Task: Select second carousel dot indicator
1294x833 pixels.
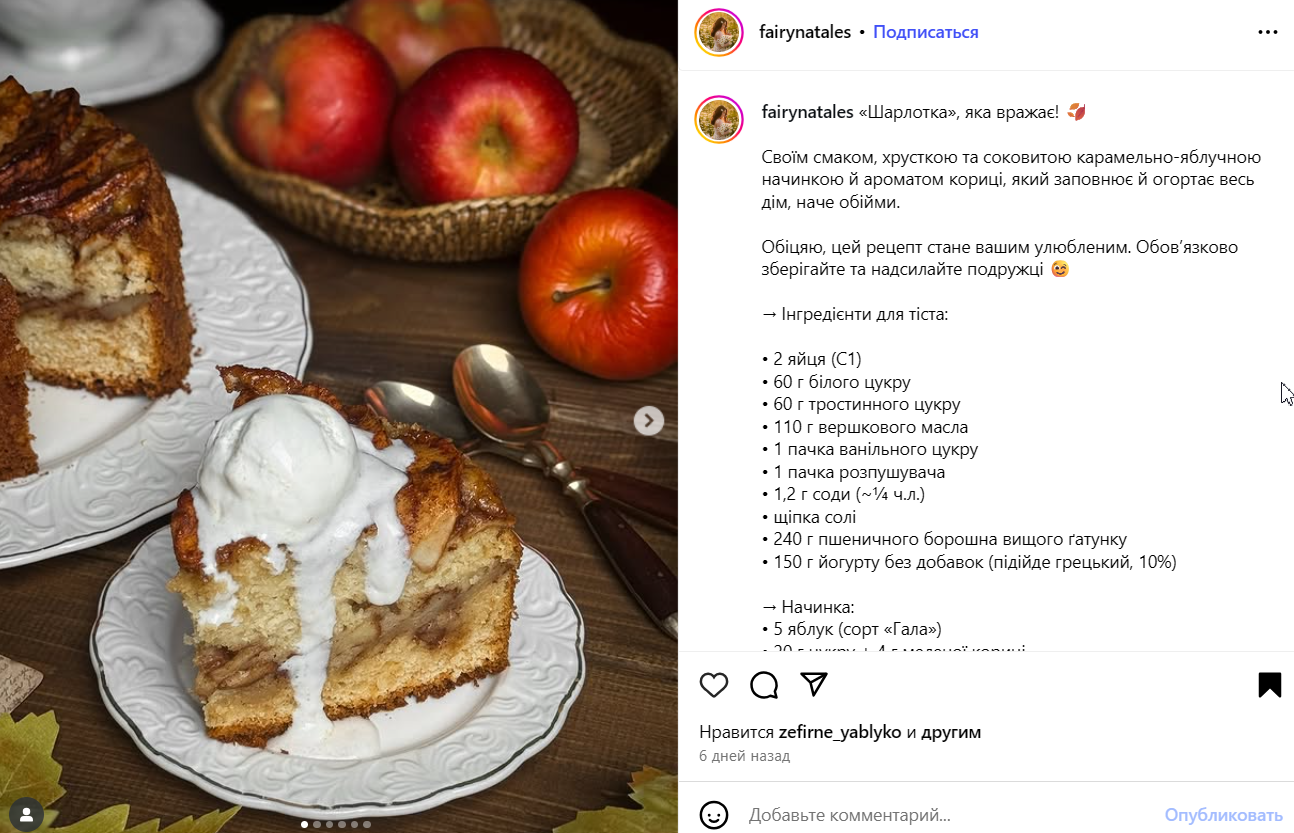Action: coord(317,825)
